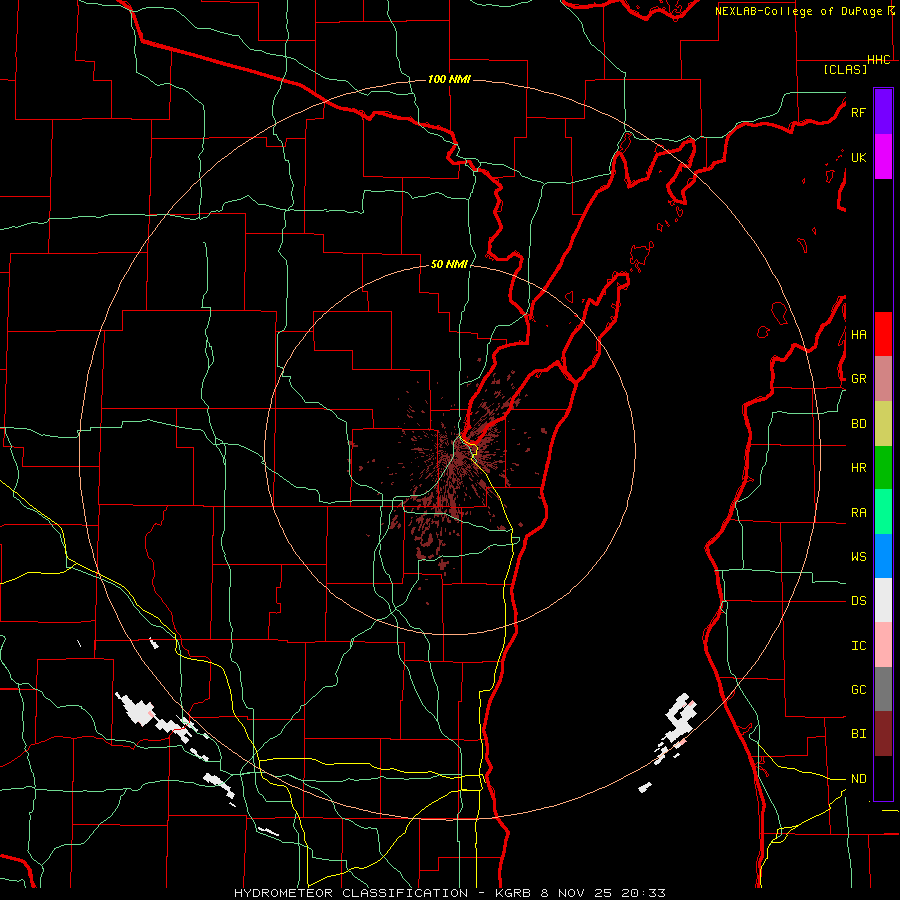The height and width of the screenshot is (900, 900).
Task: Click the NEXLAB-College of DuPage title
Action: [x=801, y=11]
